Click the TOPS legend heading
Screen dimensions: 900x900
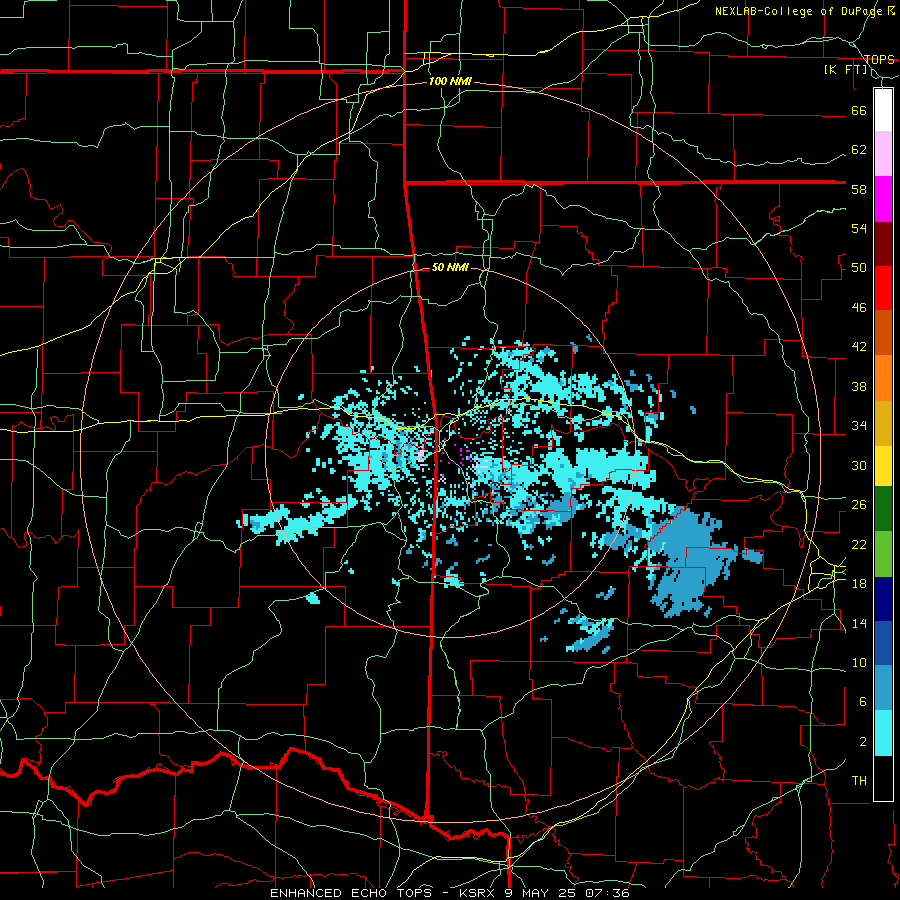(x=879, y=59)
